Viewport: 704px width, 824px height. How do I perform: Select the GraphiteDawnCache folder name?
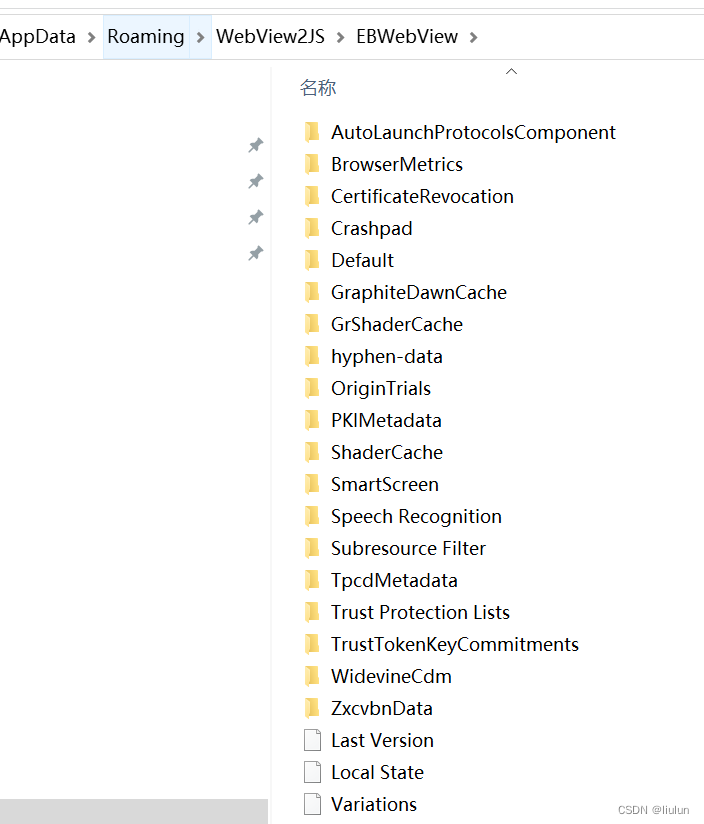coord(419,293)
